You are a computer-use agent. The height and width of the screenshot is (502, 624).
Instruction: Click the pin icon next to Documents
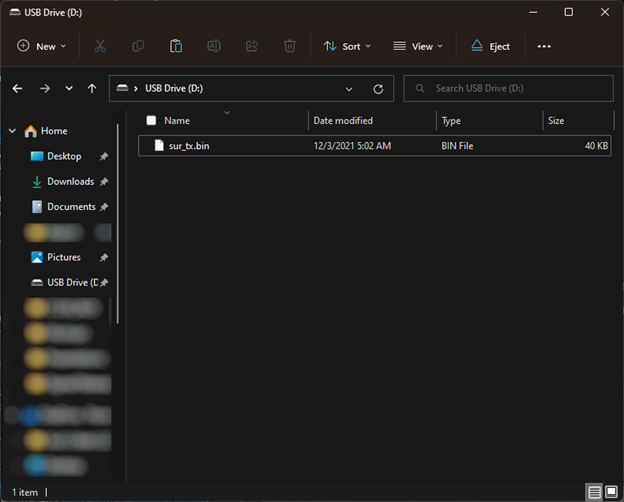click(x=104, y=207)
